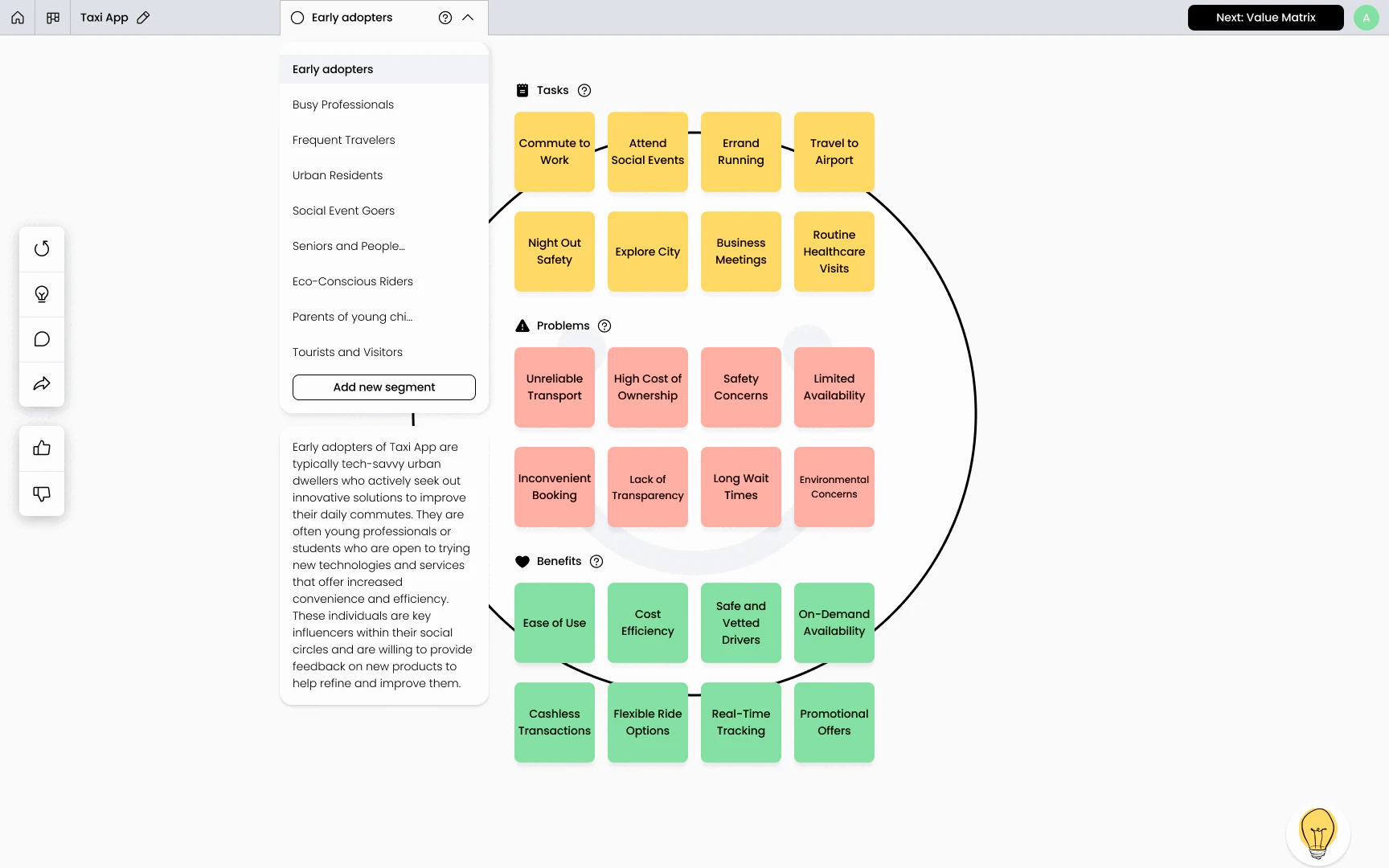Click the comment bubble icon
Viewport: 1389px width, 868px height.
[41, 338]
